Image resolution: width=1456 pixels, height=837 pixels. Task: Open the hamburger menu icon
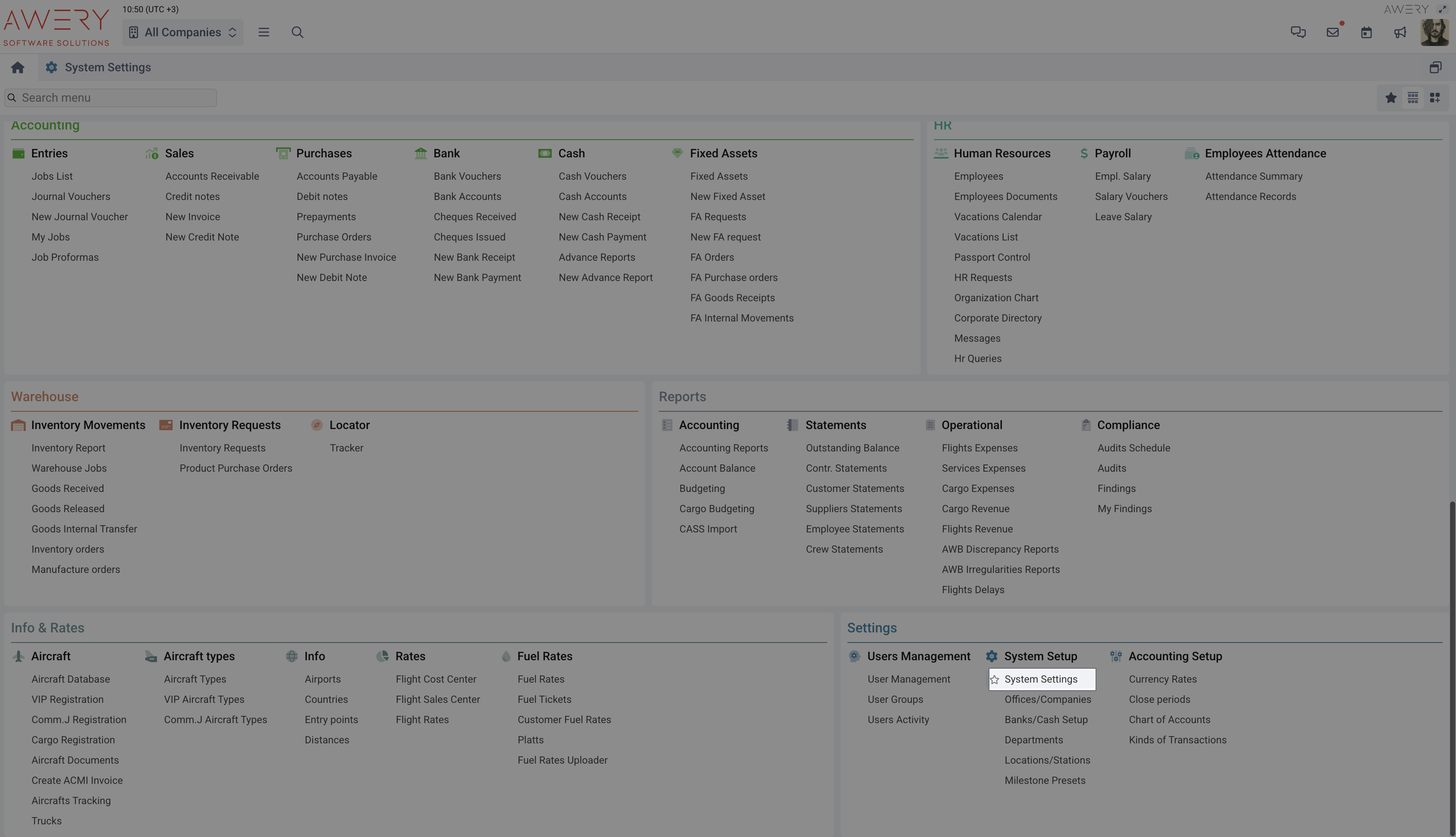(x=264, y=32)
